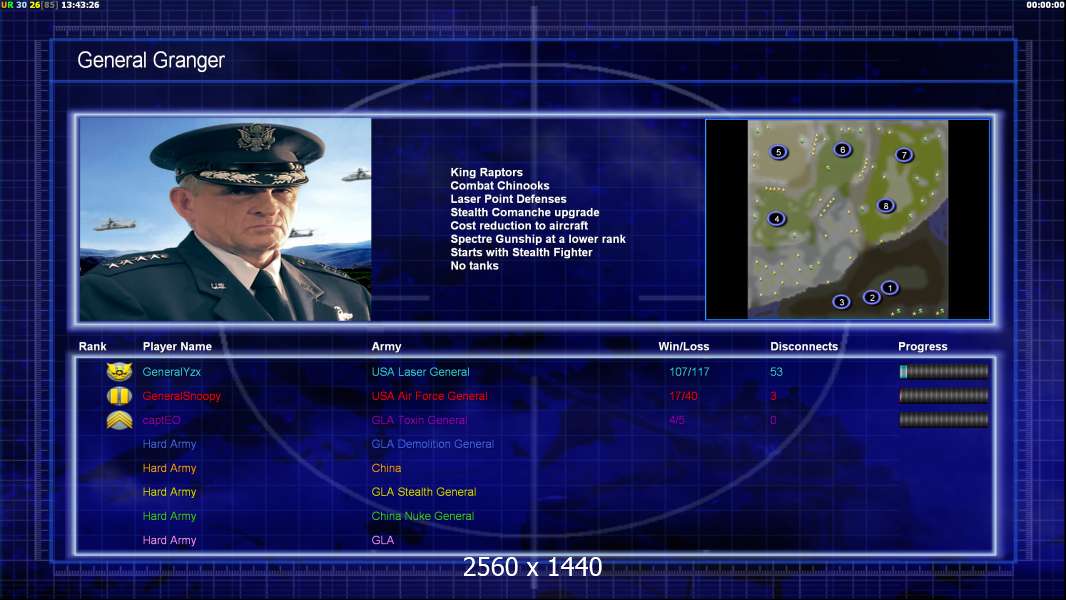Viewport: 1066px width, 600px height.
Task: Click win/loss value 107/117
Action: tap(689, 372)
